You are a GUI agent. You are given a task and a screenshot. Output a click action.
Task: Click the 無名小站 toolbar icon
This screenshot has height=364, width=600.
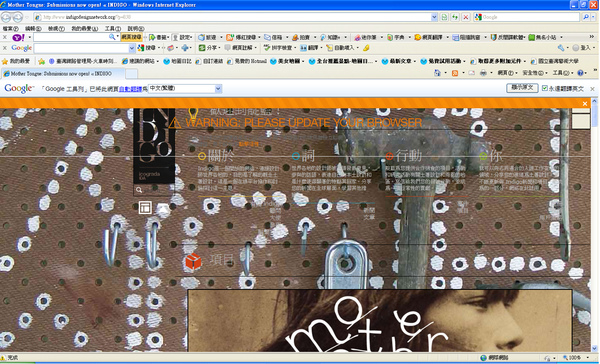tap(532, 38)
